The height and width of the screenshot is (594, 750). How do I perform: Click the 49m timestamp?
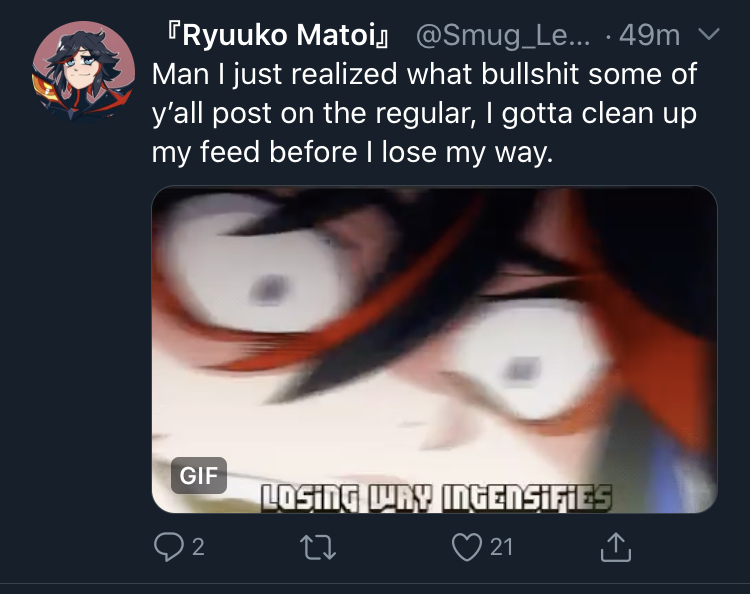pos(649,35)
